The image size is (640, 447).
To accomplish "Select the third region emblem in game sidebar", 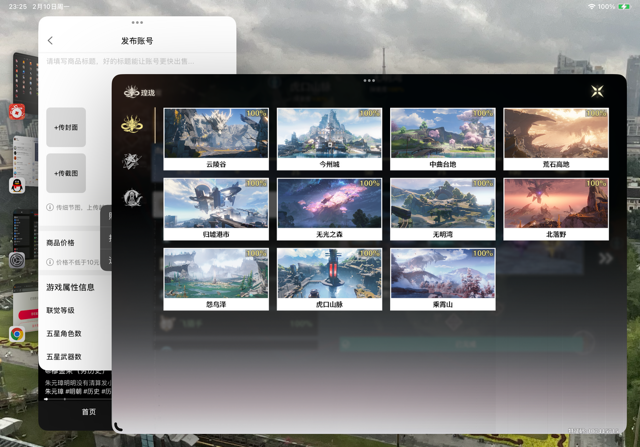I will tap(133, 198).
